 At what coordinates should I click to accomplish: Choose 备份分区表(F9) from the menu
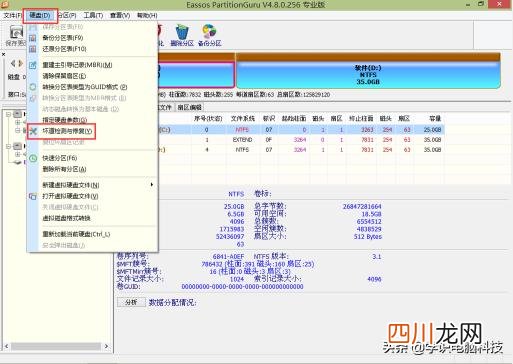[63, 38]
